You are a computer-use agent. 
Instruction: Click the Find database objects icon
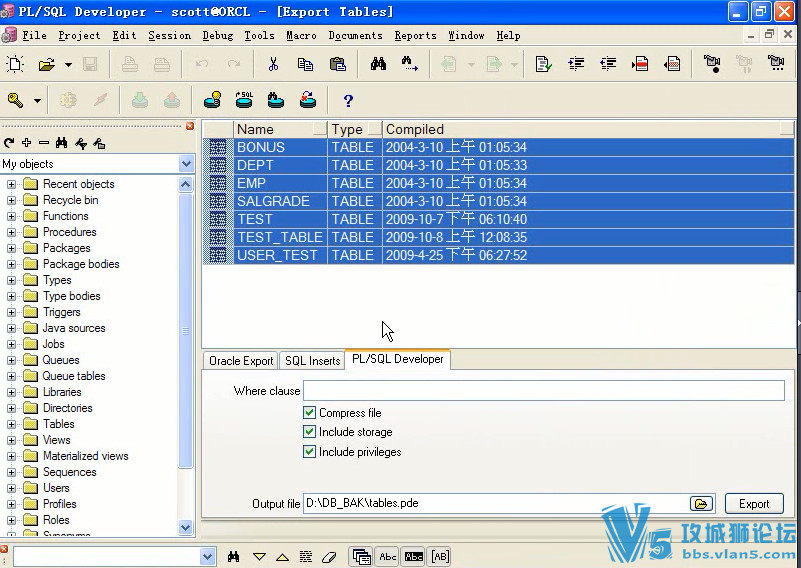276,100
